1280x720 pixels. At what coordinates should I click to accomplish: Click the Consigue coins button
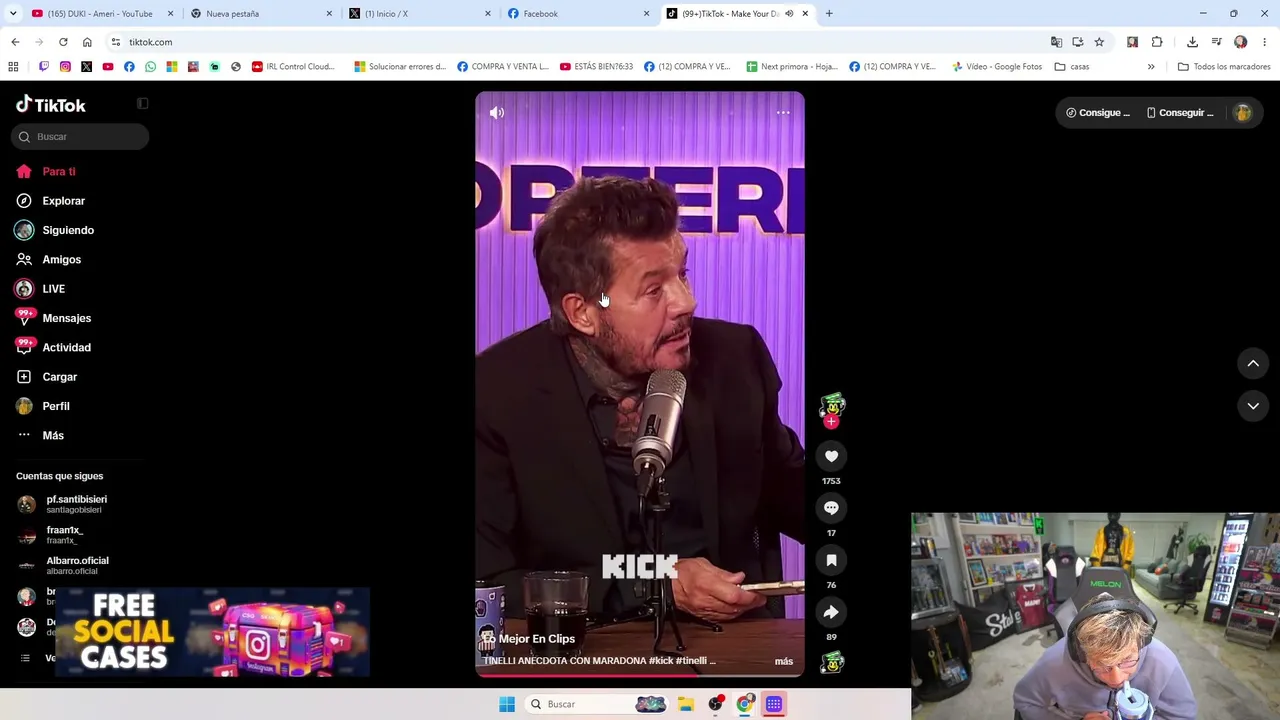tap(1098, 113)
